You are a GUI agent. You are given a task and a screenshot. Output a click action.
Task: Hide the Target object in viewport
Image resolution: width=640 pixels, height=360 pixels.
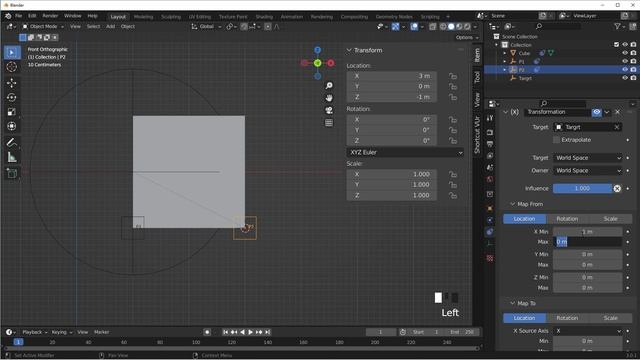(x=625, y=78)
